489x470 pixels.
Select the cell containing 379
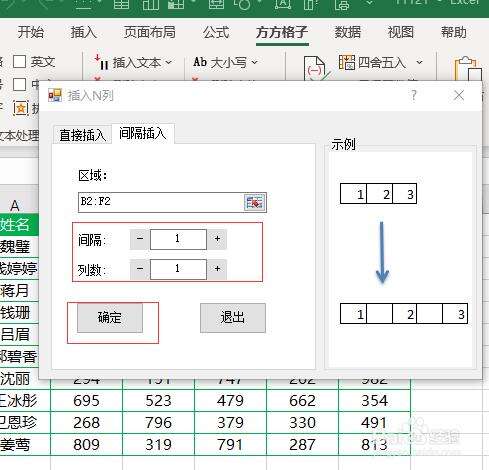[230, 423]
